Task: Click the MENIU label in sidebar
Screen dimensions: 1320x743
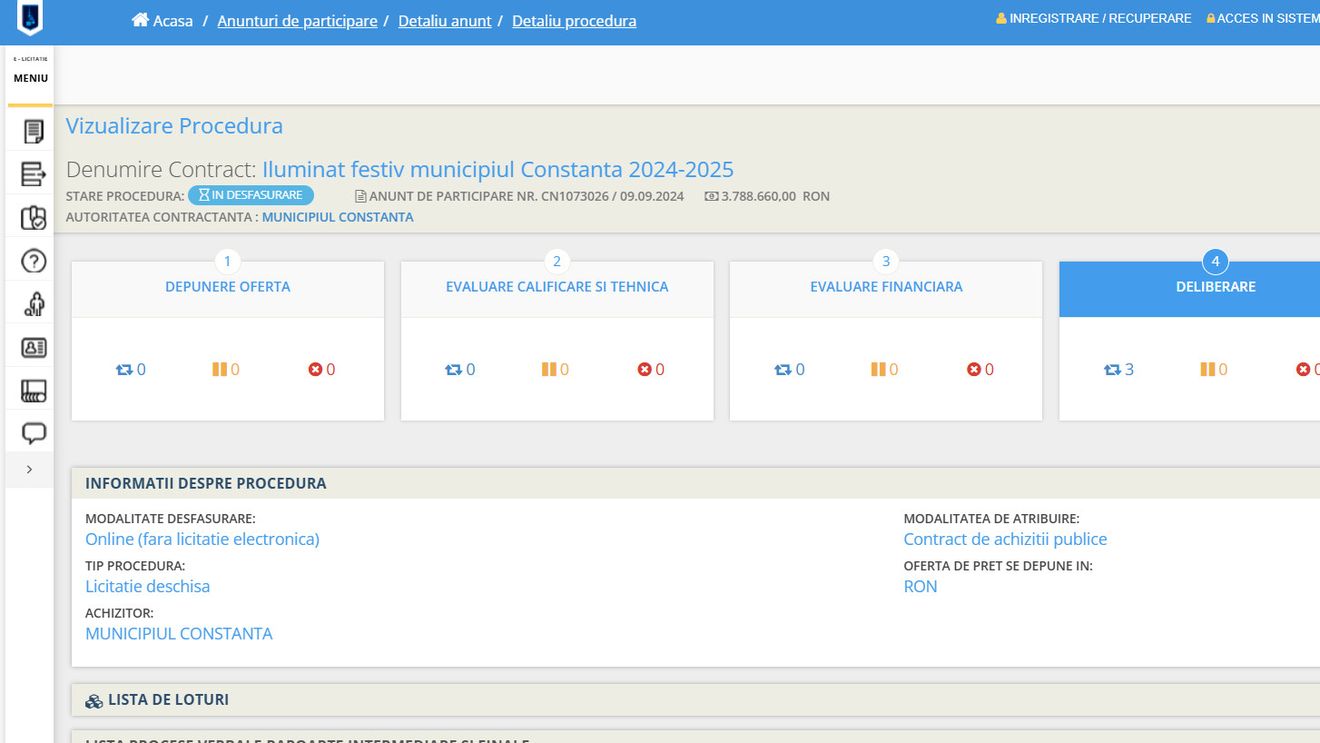Action: click(30, 78)
